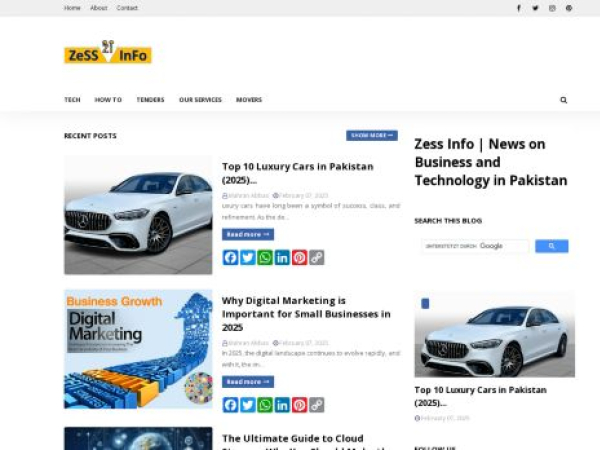Open the Pinterest icon in top bar
This screenshot has width=600, height=450.
569,8
